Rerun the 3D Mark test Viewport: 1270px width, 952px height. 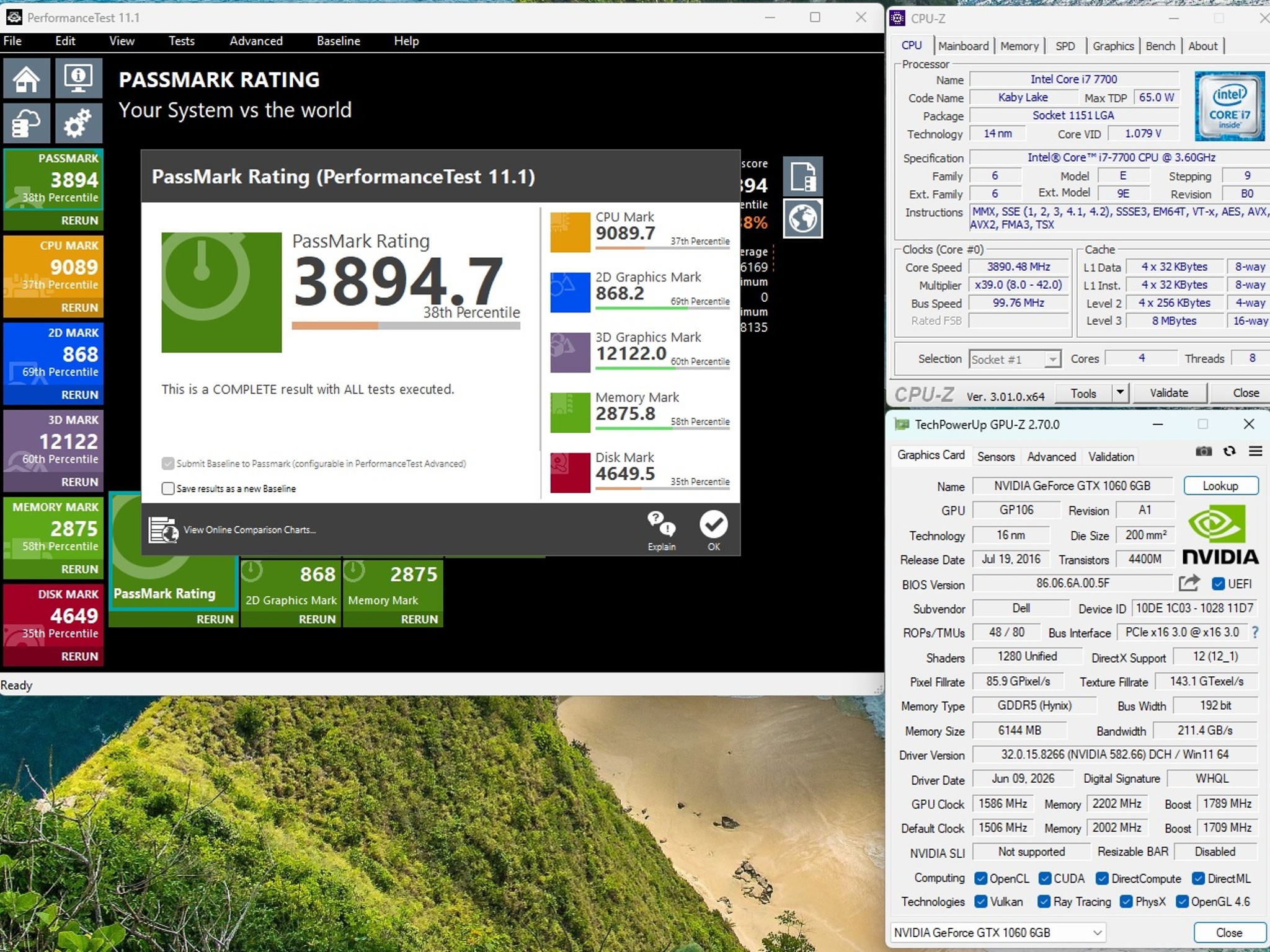[79, 482]
